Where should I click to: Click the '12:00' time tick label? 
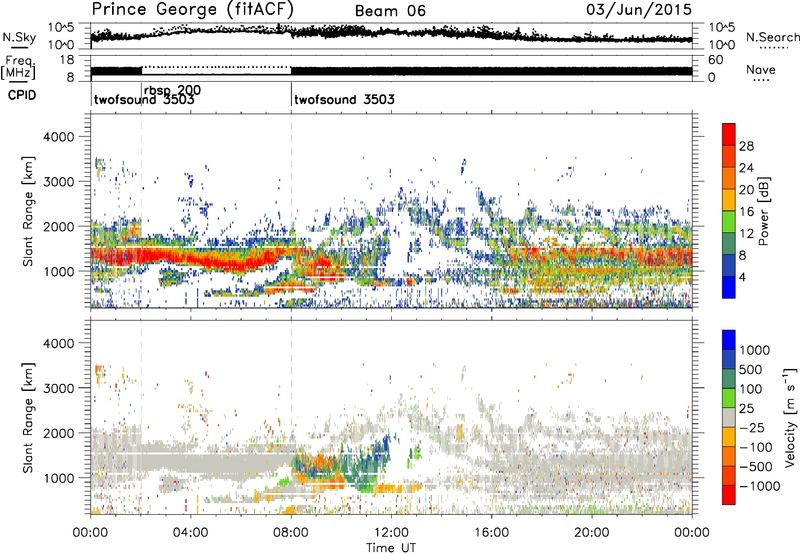(x=391, y=533)
